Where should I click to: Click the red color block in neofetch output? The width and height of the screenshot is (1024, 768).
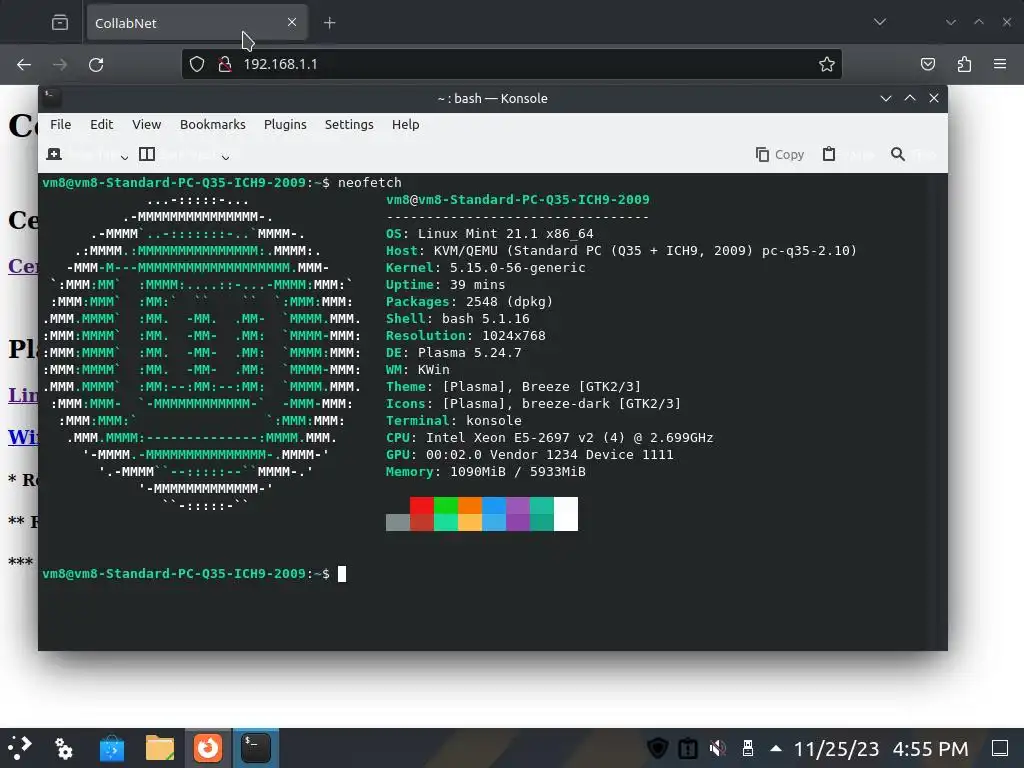422,505
